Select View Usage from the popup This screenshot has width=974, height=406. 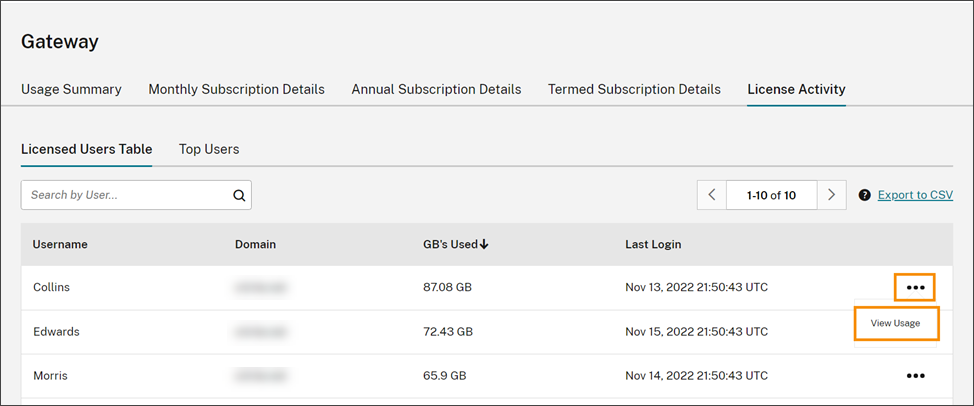(x=895, y=323)
